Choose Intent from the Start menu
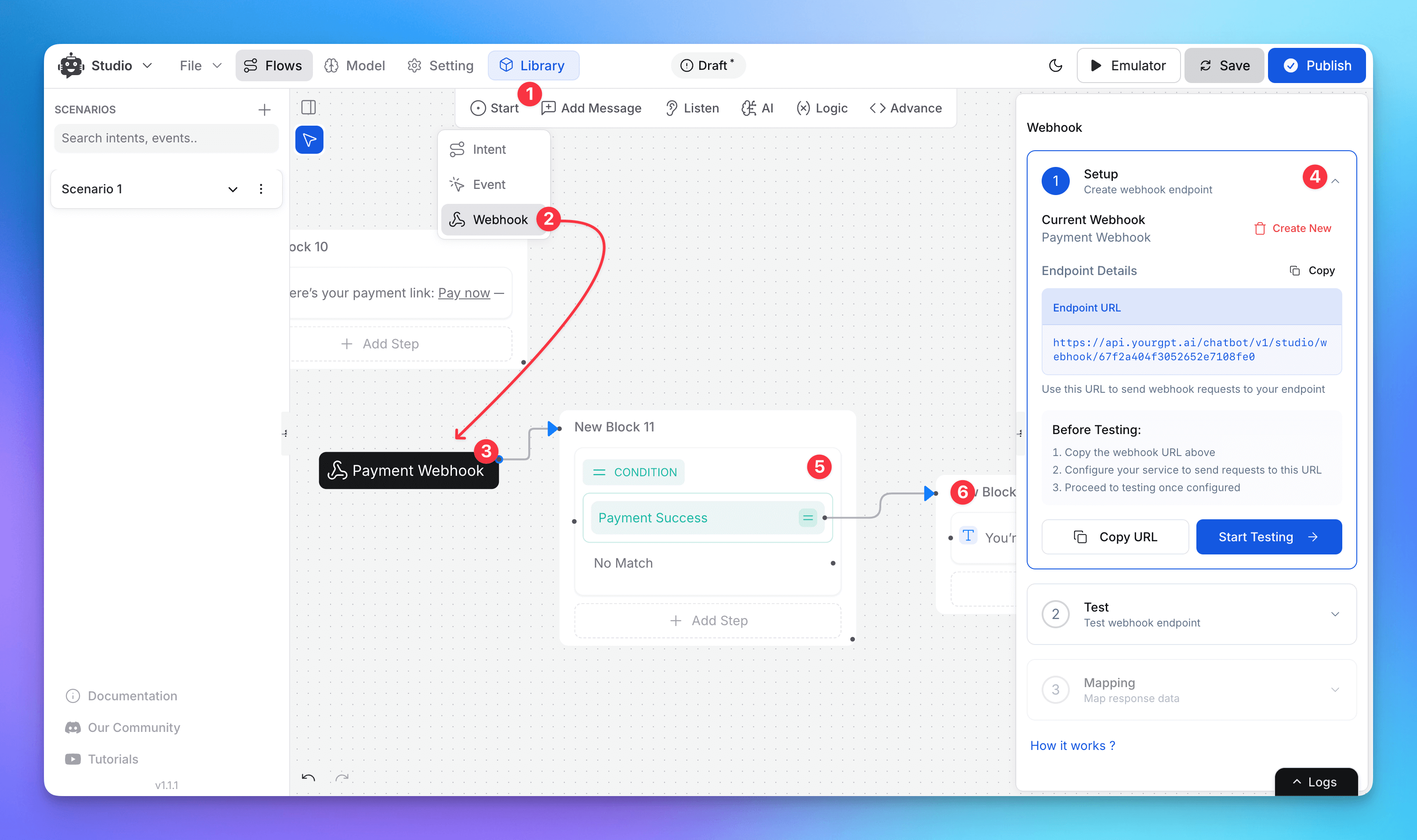Viewport: 1417px width, 840px height. [x=494, y=149]
